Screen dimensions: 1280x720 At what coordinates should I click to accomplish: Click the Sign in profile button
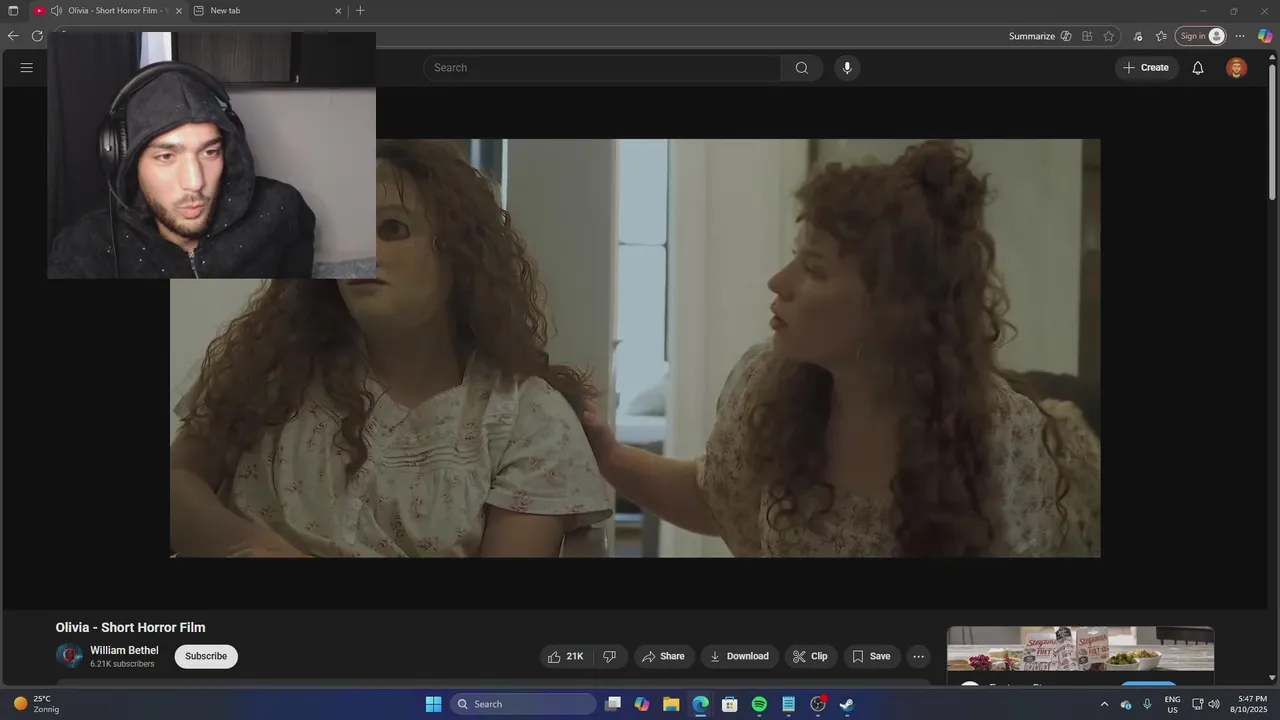[x=1200, y=36]
